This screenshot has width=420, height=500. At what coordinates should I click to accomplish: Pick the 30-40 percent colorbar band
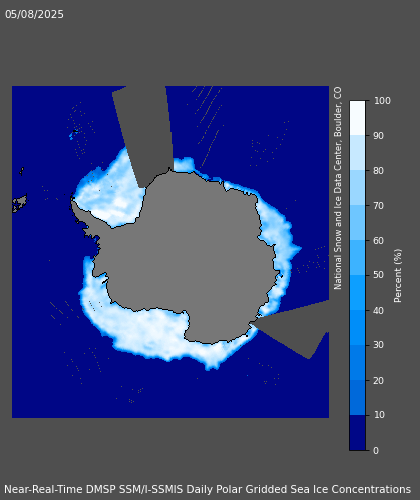(x=357, y=328)
